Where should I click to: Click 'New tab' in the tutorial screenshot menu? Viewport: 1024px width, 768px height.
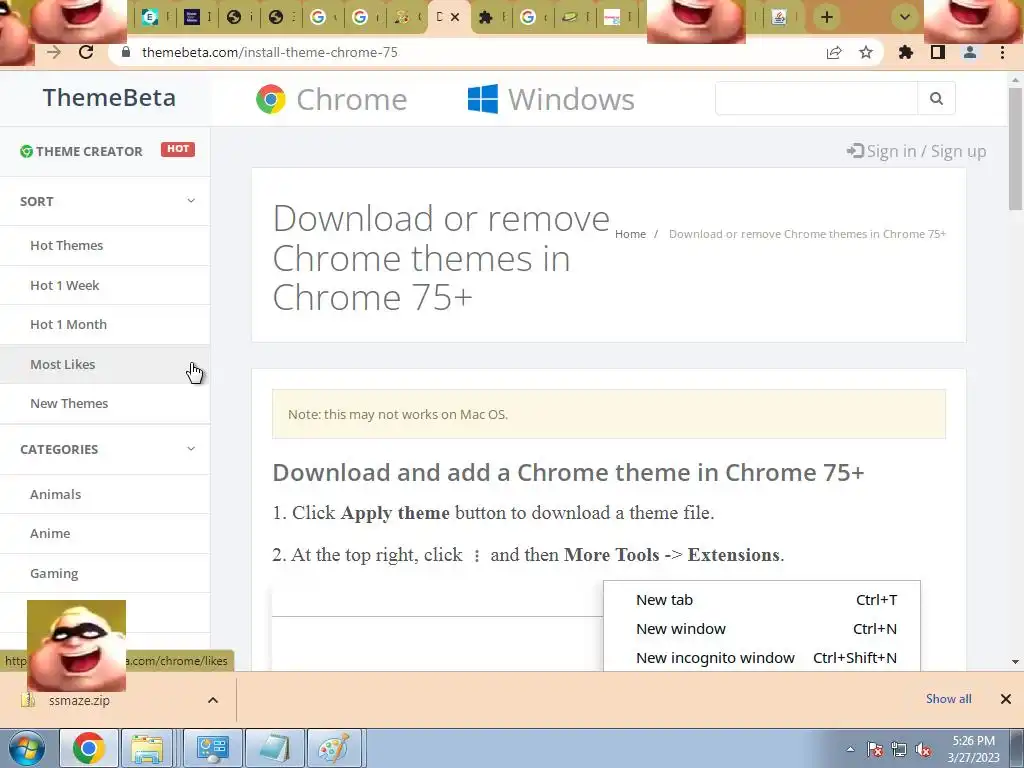(664, 600)
